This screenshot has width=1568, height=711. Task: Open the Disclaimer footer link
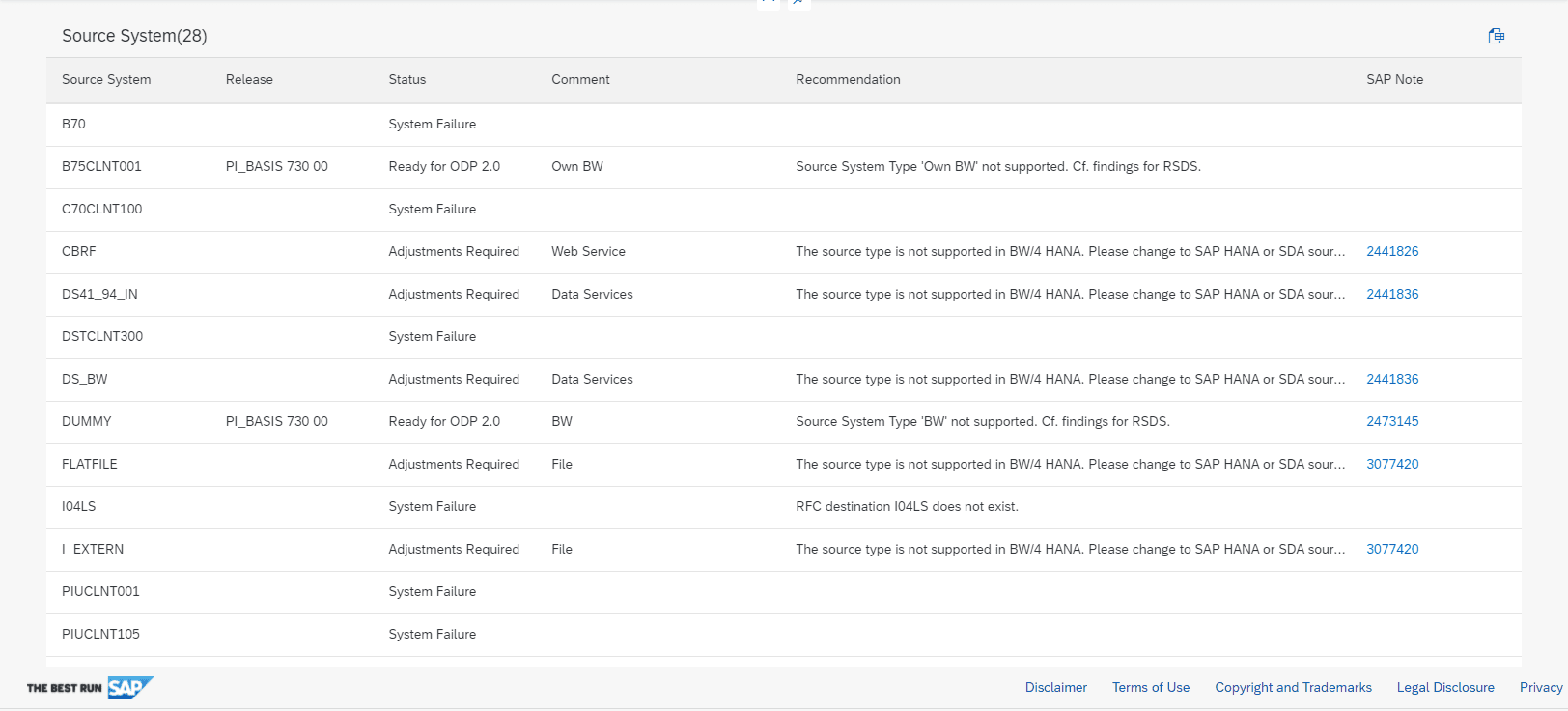click(x=1055, y=687)
